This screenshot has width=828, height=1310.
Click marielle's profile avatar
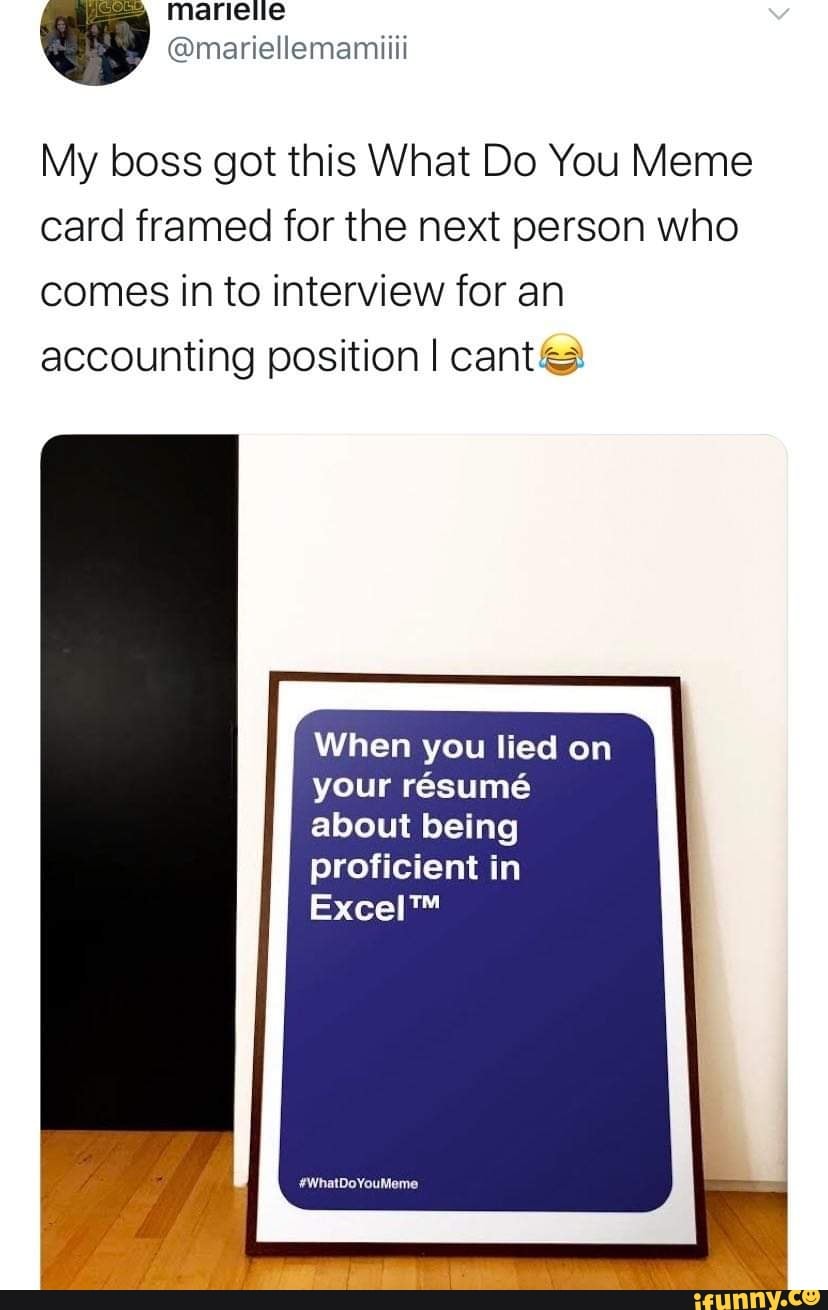(95, 40)
